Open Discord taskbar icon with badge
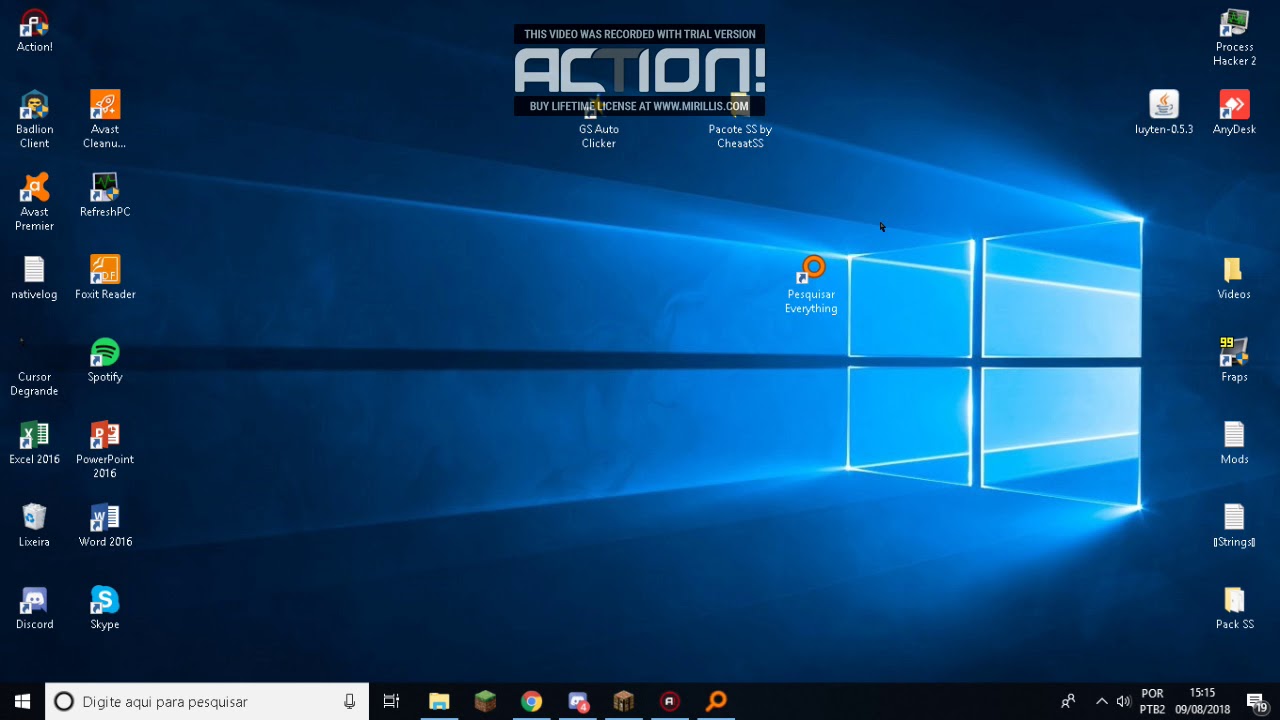 tap(578, 701)
